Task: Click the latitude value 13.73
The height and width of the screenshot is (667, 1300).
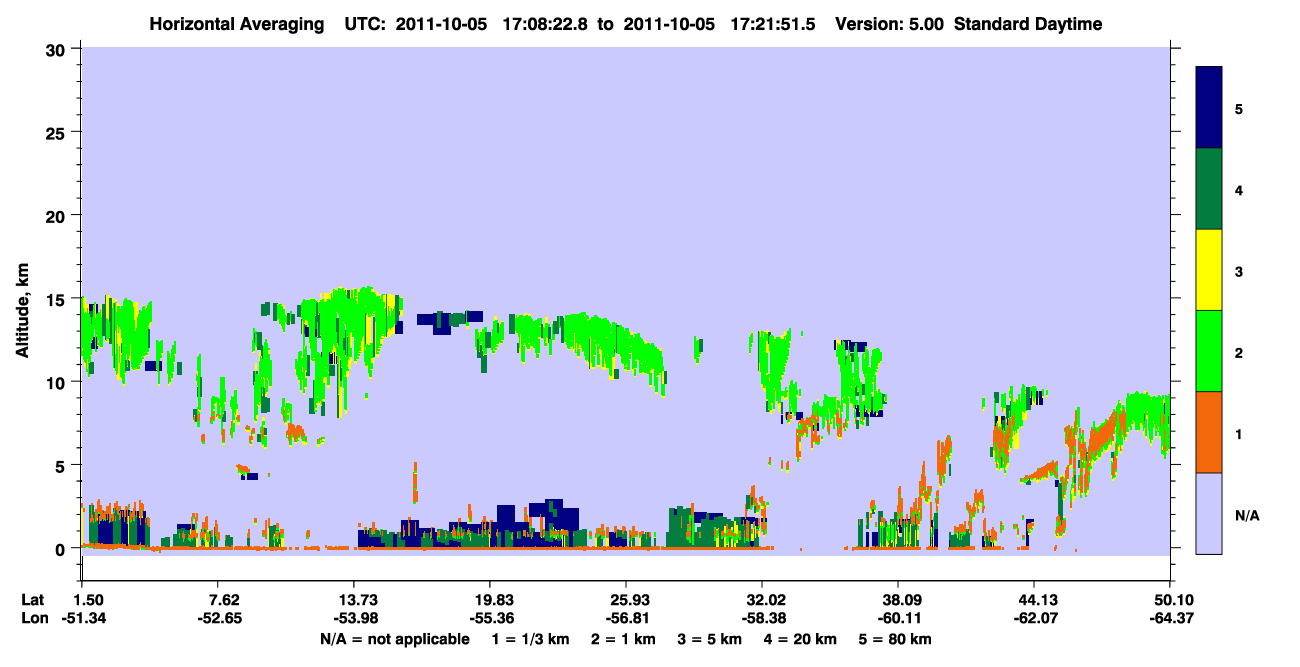Action: point(352,600)
